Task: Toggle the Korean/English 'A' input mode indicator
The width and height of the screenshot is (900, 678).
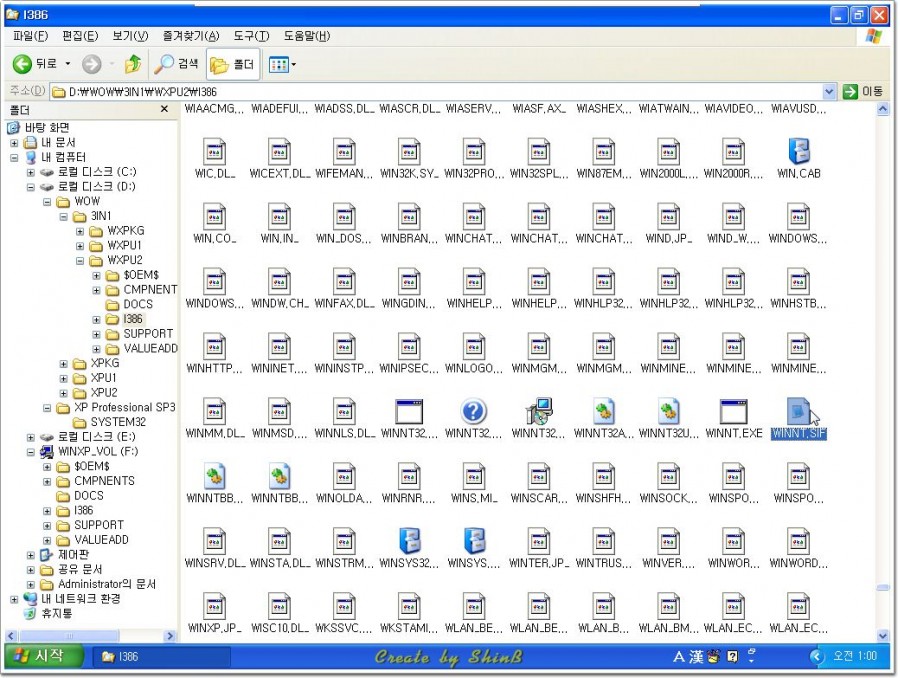Action: tap(679, 657)
